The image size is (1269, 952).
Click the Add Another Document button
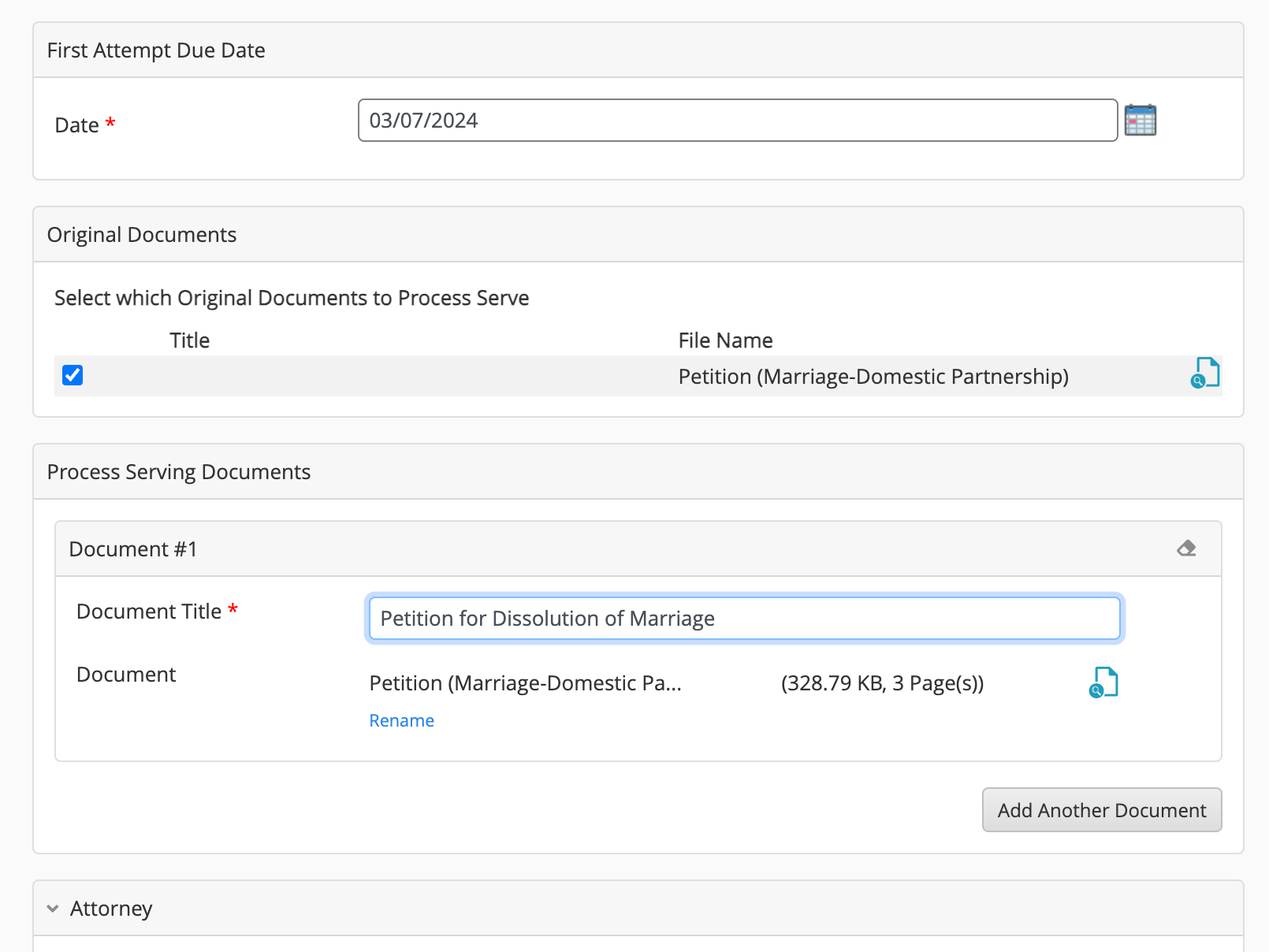coord(1101,809)
